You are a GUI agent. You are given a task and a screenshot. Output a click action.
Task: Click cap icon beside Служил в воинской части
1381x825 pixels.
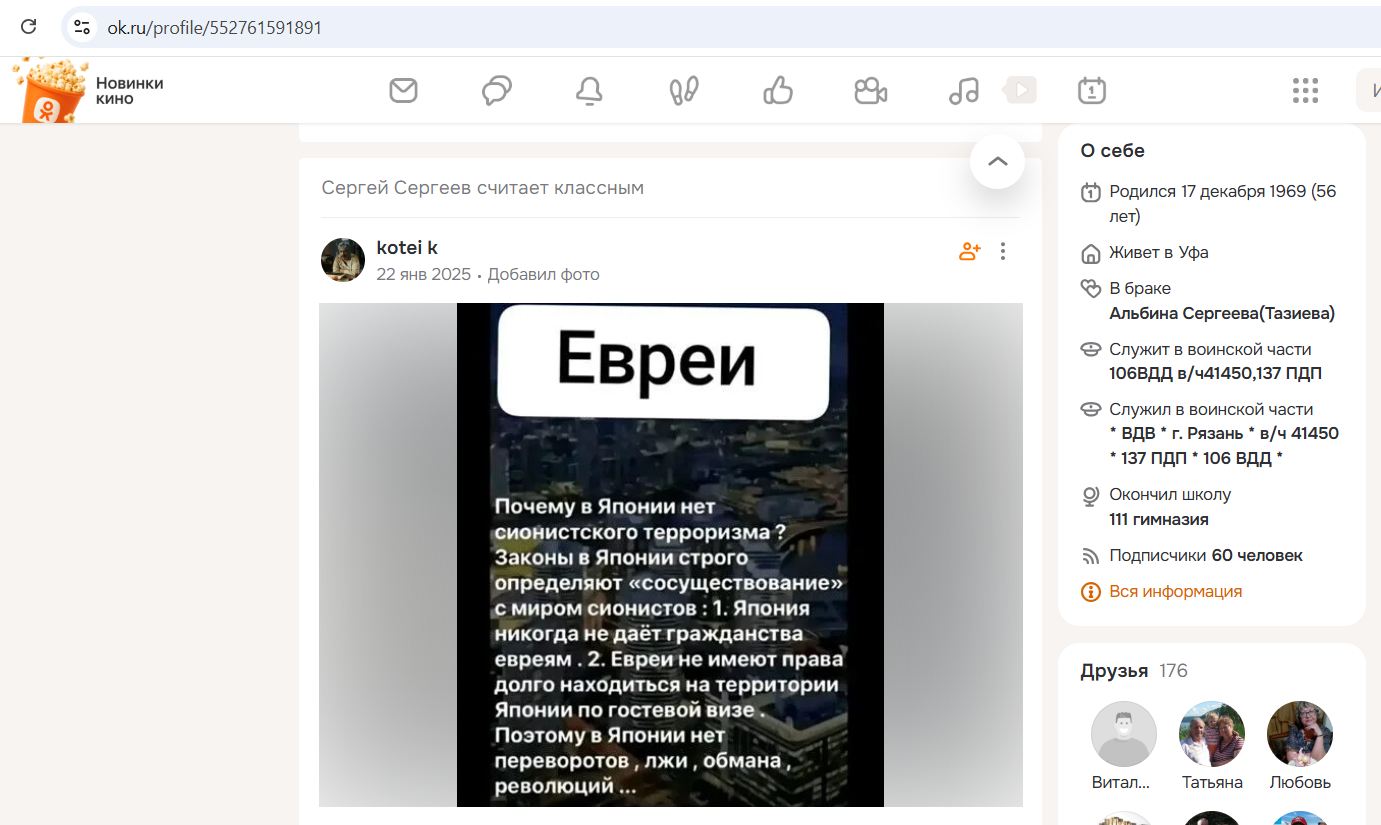(1091, 410)
